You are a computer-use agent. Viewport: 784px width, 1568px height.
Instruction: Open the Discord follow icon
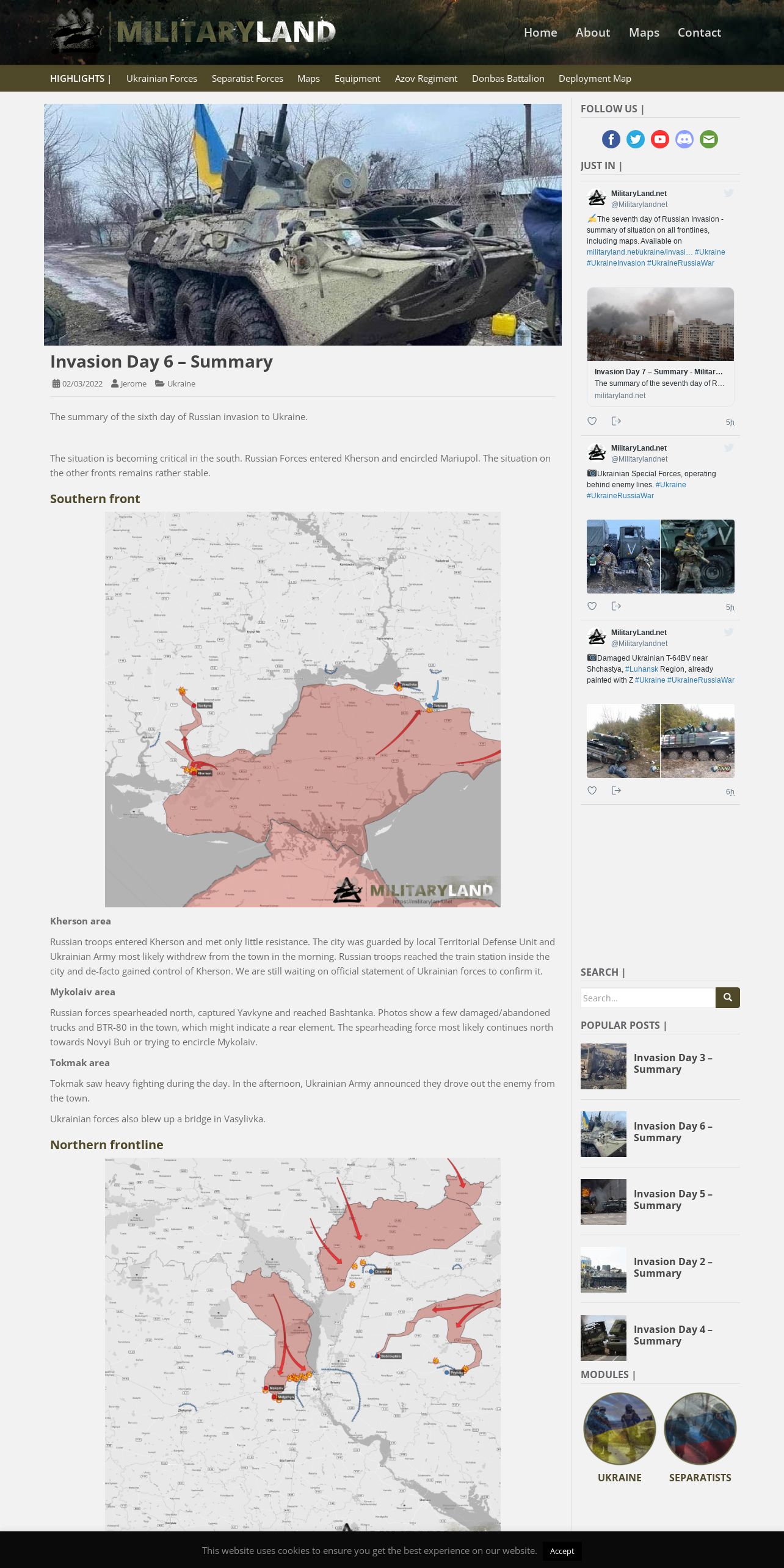coord(684,139)
